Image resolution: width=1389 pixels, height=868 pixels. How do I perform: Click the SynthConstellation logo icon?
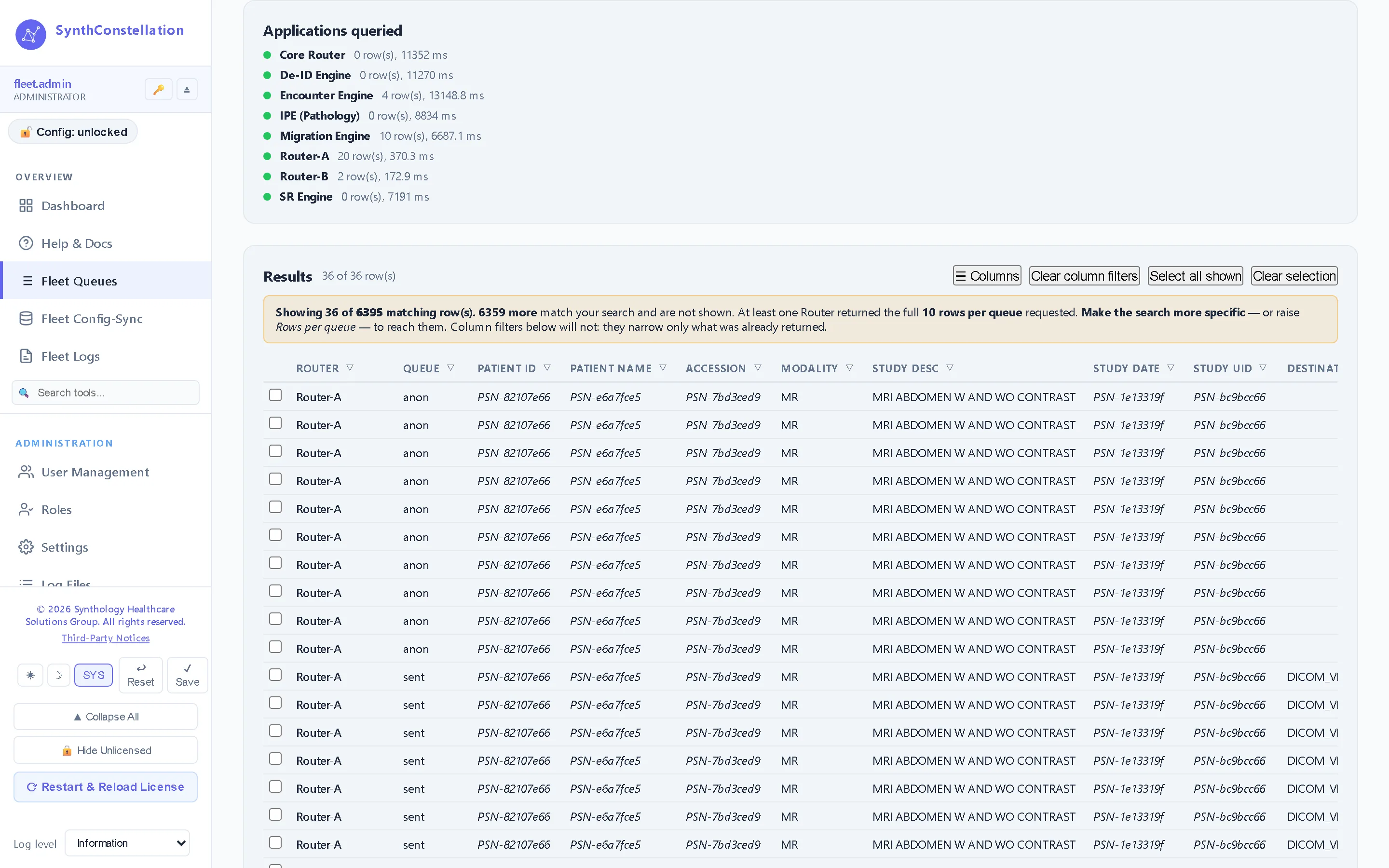30,34
